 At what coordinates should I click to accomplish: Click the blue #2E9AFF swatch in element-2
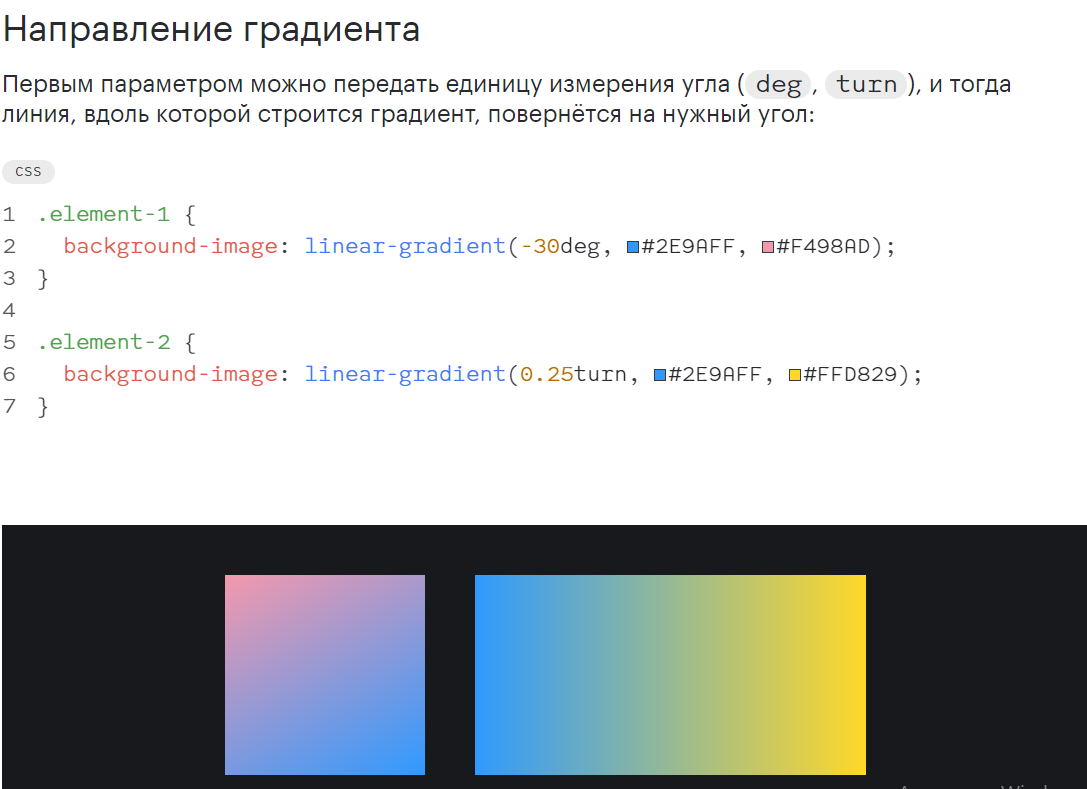659,375
